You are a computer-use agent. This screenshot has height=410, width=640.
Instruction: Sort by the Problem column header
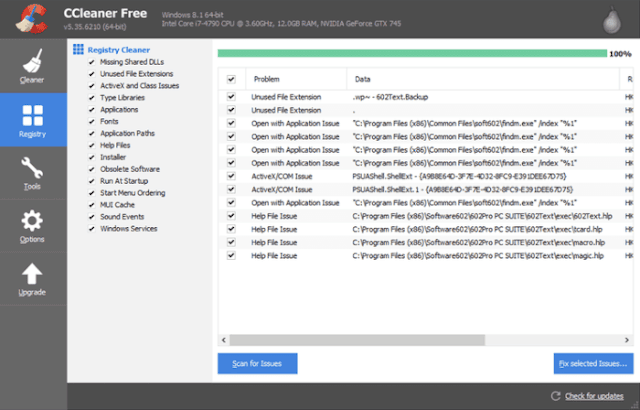coord(296,79)
